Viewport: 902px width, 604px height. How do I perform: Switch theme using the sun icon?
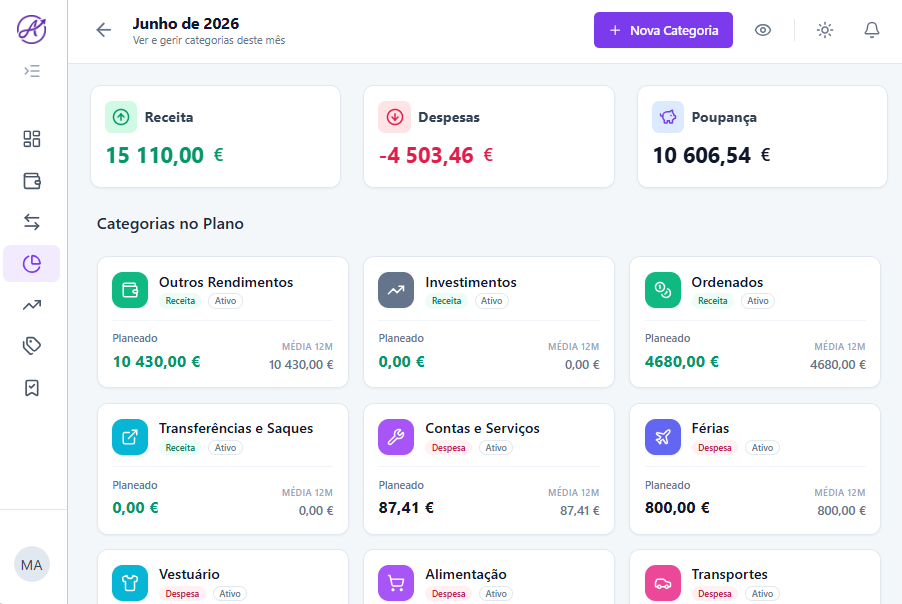tap(824, 30)
